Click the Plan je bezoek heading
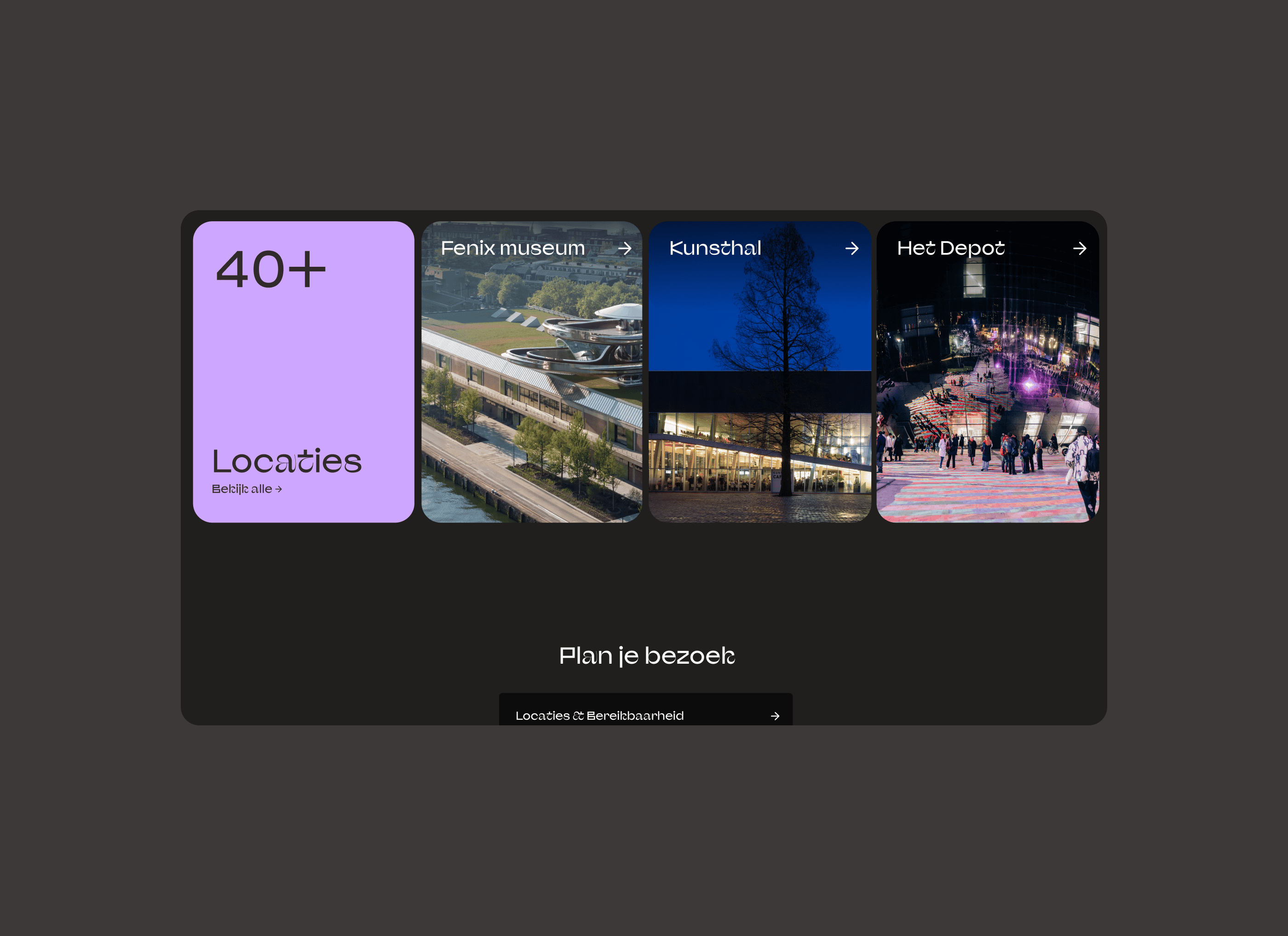Image resolution: width=1288 pixels, height=936 pixels. [647, 656]
